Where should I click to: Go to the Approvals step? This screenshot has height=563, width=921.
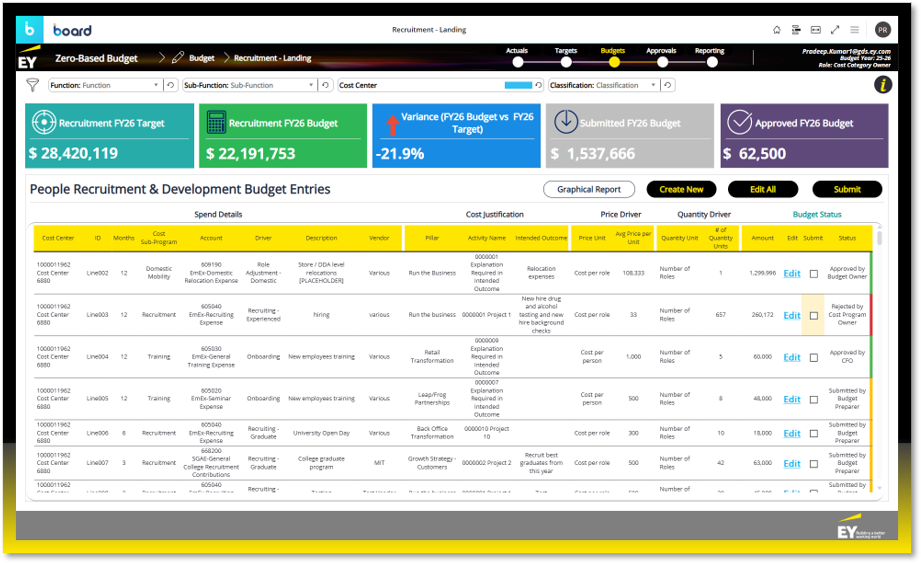(x=661, y=61)
